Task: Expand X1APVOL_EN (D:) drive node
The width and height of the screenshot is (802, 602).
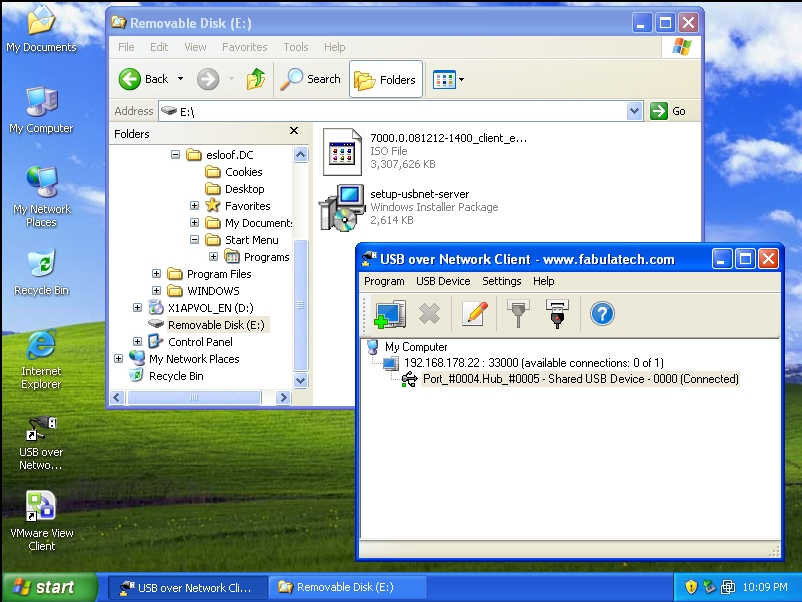Action: (x=138, y=307)
